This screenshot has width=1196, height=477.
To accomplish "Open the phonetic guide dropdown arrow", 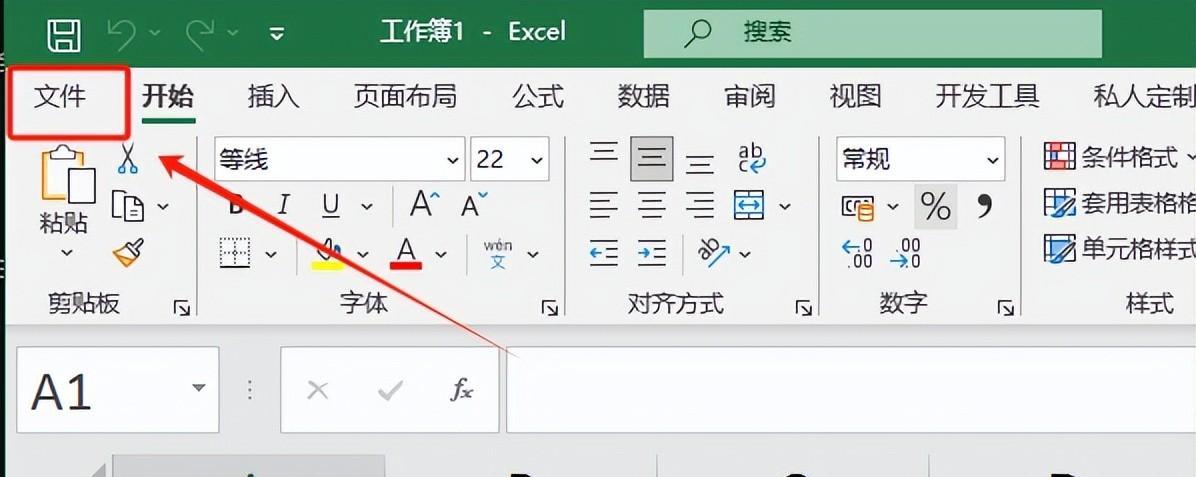I will pyautogui.click(x=533, y=254).
